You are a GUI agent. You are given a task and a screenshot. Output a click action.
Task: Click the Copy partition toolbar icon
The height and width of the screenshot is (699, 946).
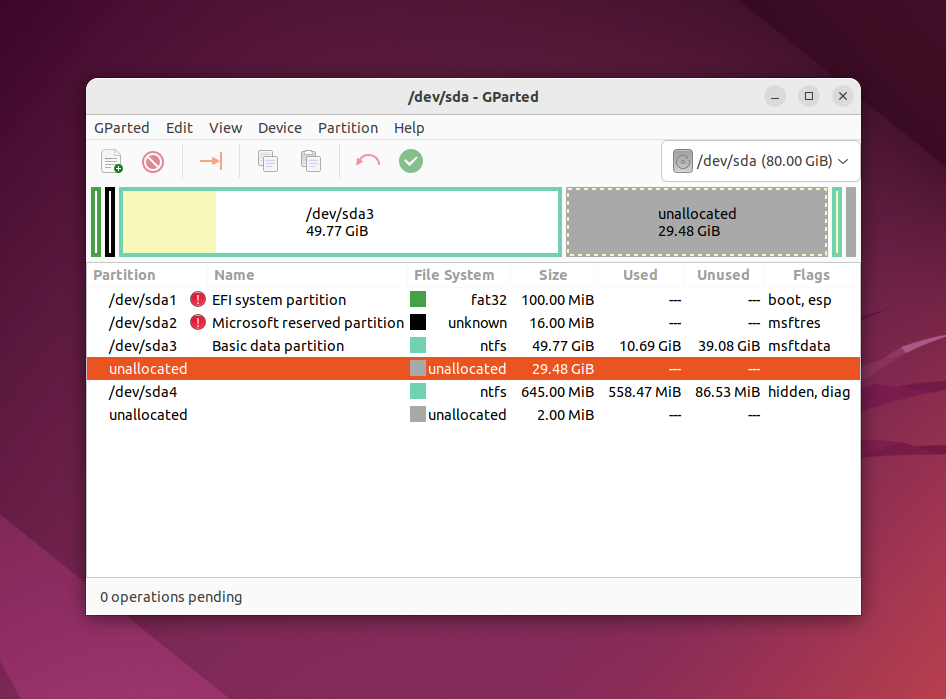[x=268, y=161]
